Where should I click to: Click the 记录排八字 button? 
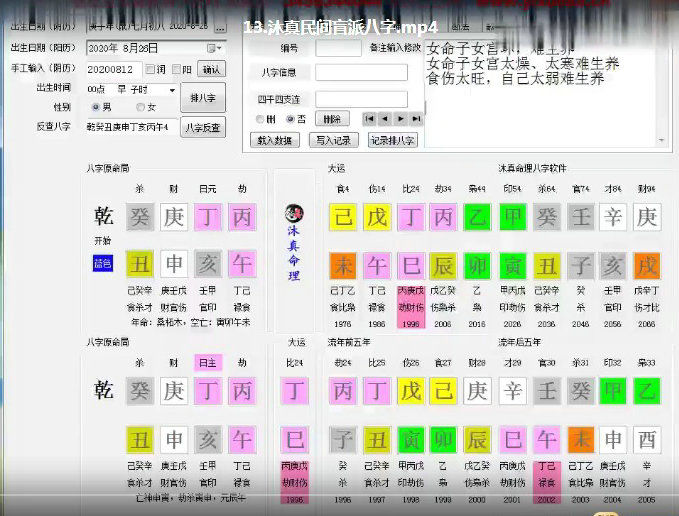tap(393, 140)
